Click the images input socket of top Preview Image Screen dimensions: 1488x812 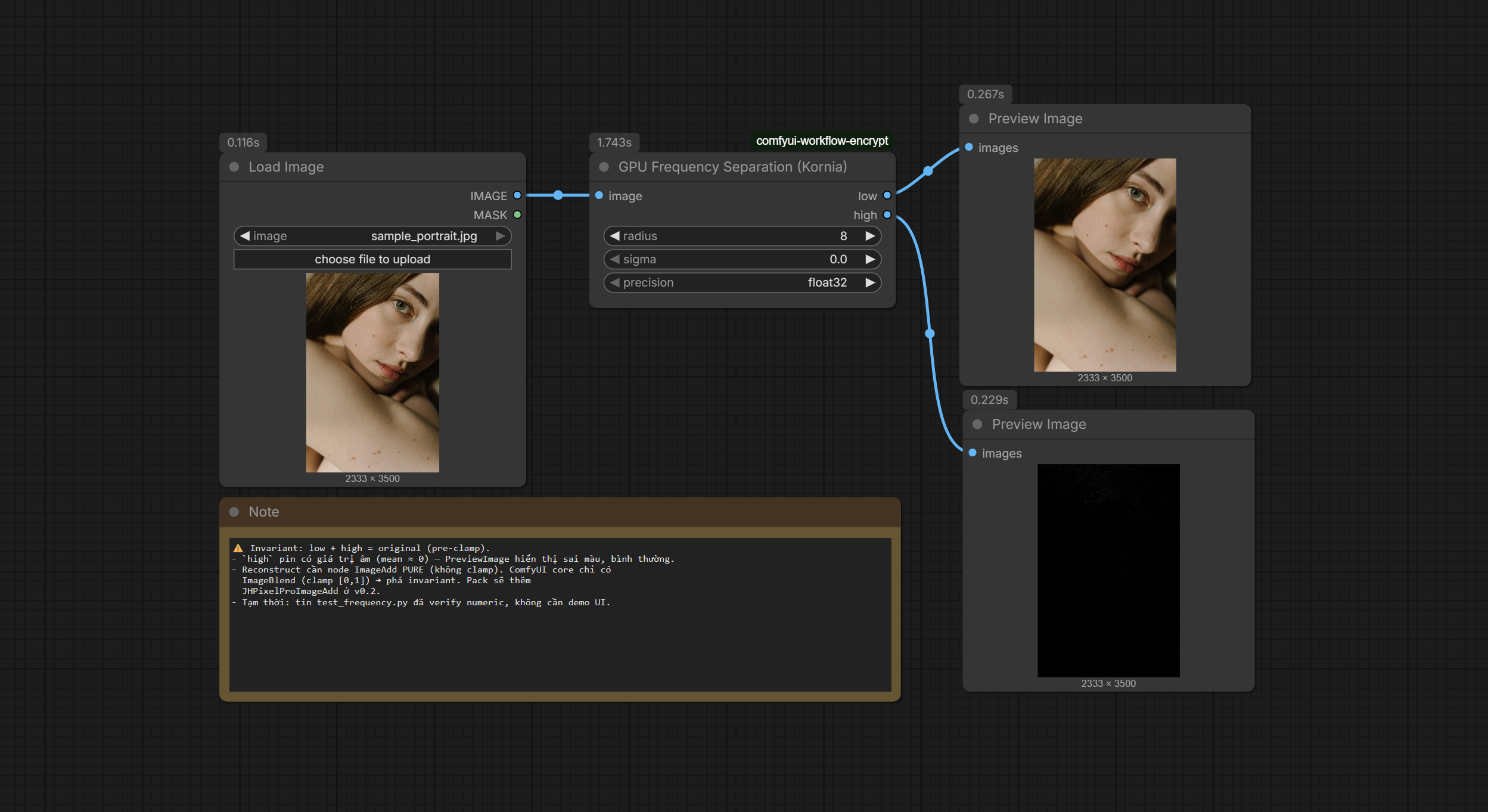click(x=969, y=147)
